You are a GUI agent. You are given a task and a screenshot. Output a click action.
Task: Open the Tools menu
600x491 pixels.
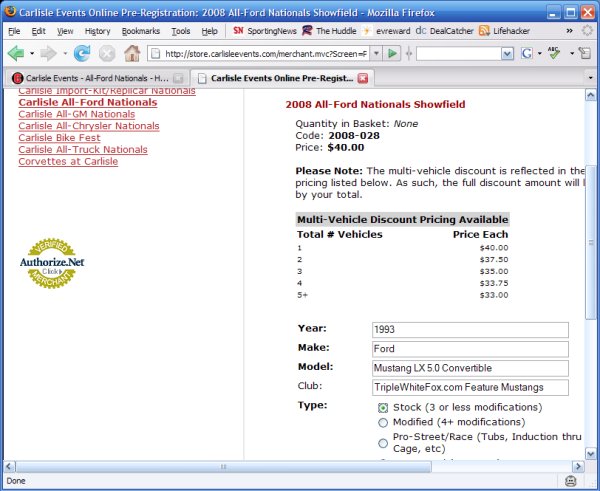(x=181, y=31)
